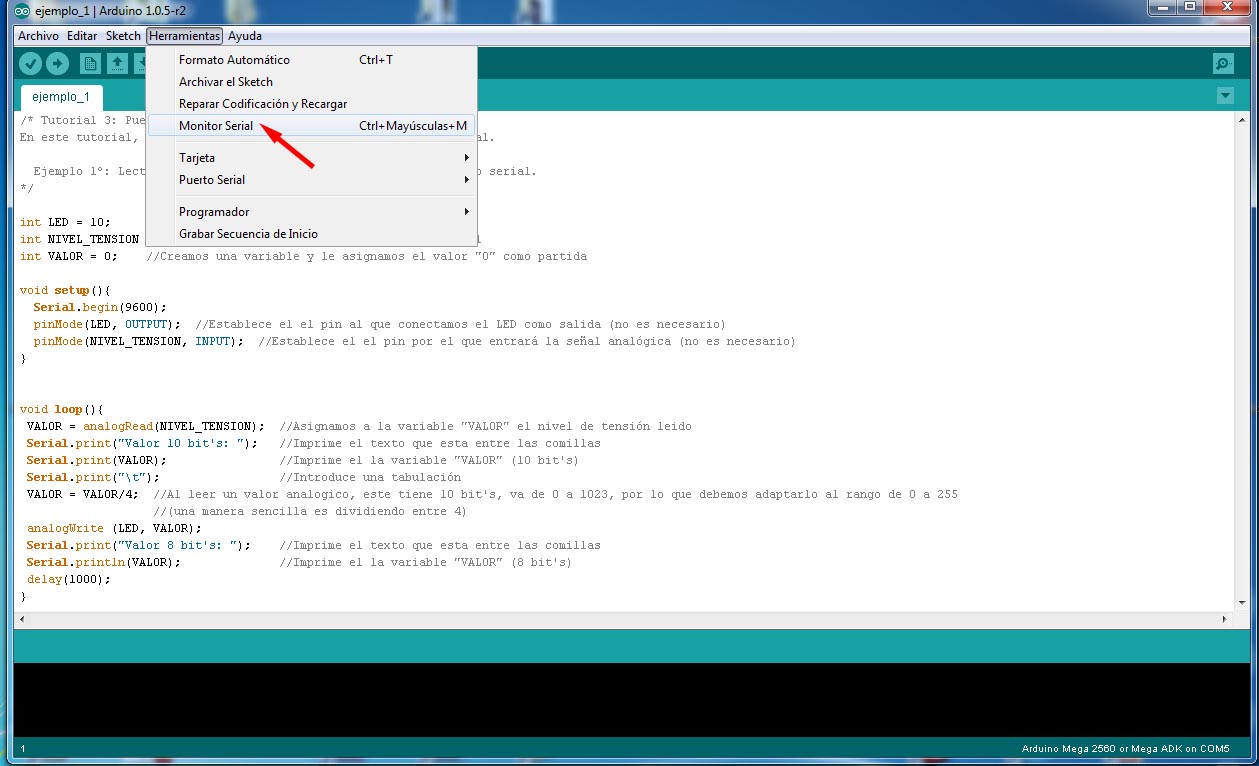This screenshot has height=766, width=1259.
Task: Click 'analogWrite (LED, VALOR);' line
Action: coord(114,528)
